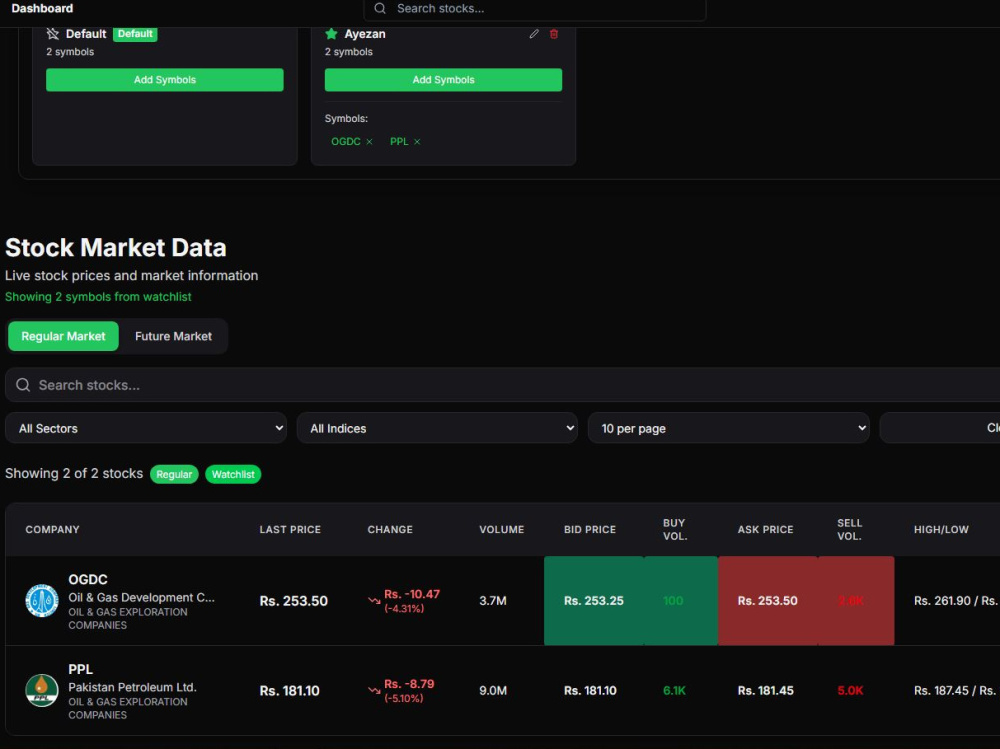Screen dimensions: 1000x749
Task: Click PPL ask price Rs. 181.45
Action: (x=765, y=690)
